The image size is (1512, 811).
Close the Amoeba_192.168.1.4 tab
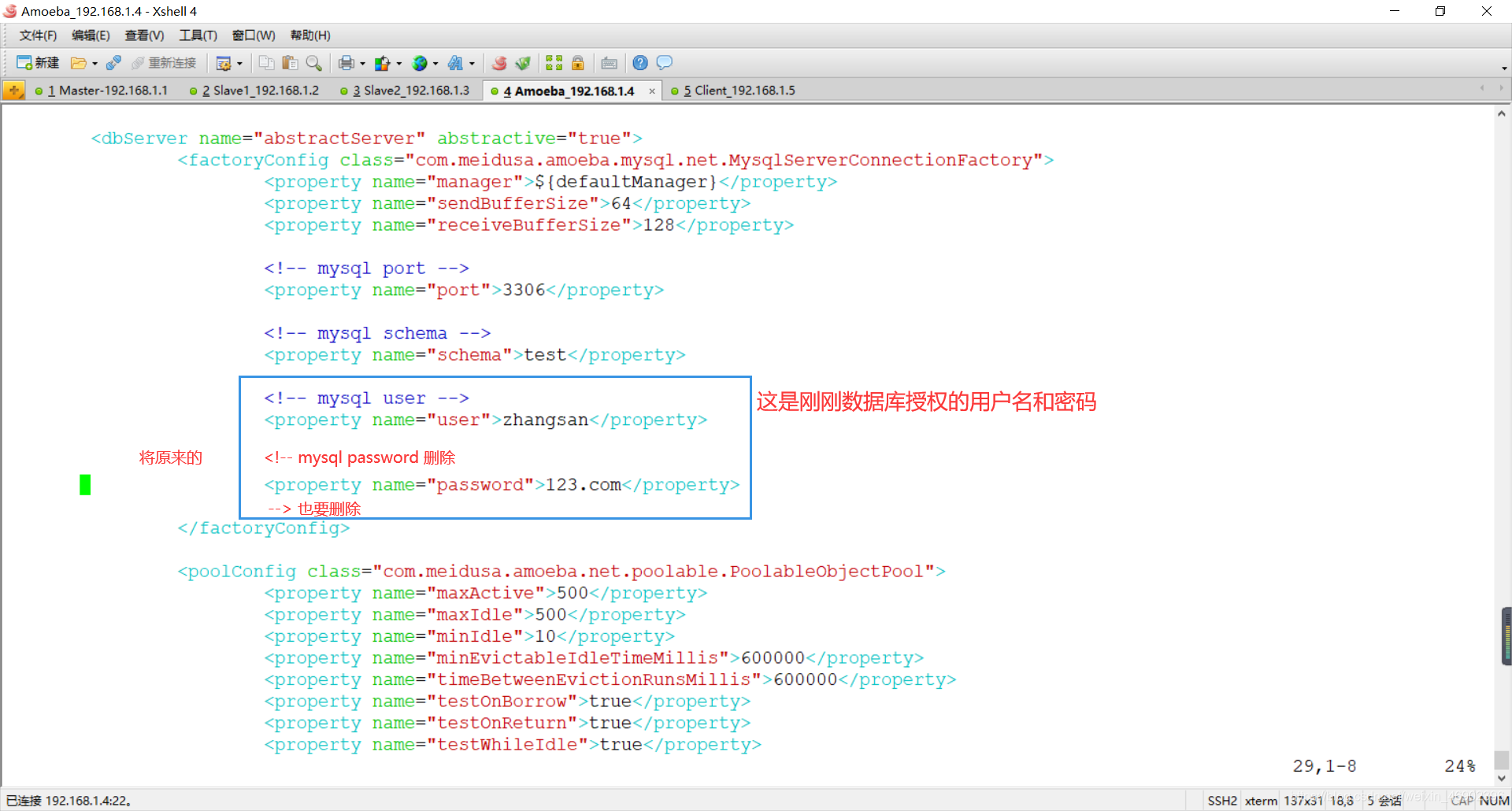(x=652, y=91)
